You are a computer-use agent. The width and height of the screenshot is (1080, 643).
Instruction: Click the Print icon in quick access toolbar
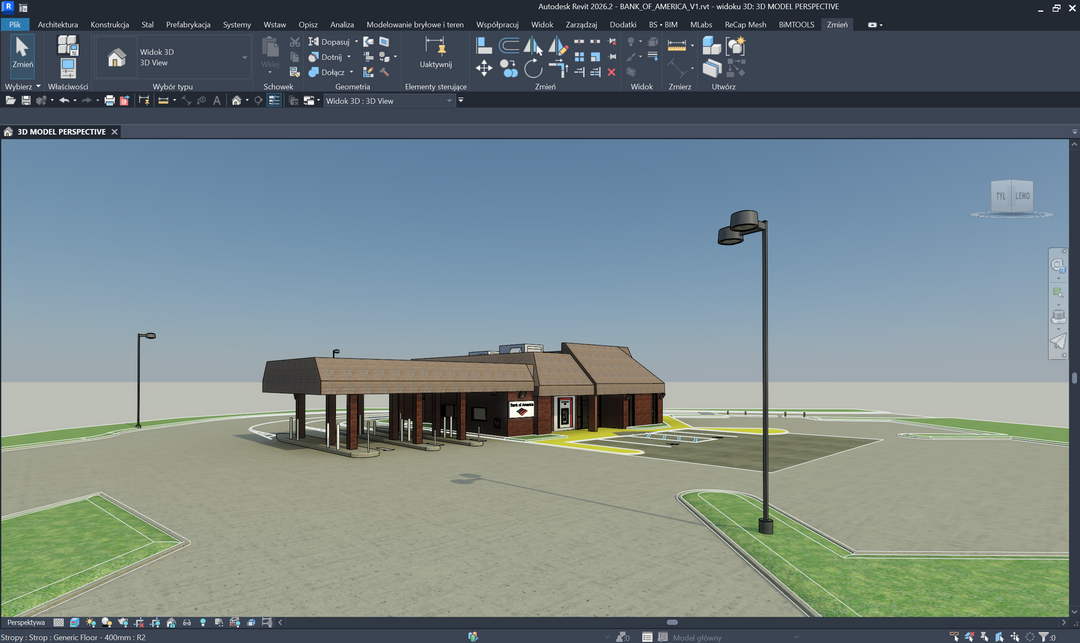click(x=110, y=101)
